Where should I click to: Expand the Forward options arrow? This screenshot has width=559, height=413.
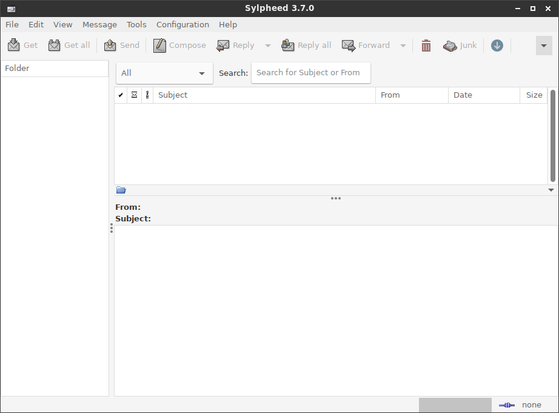pyautogui.click(x=403, y=46)
